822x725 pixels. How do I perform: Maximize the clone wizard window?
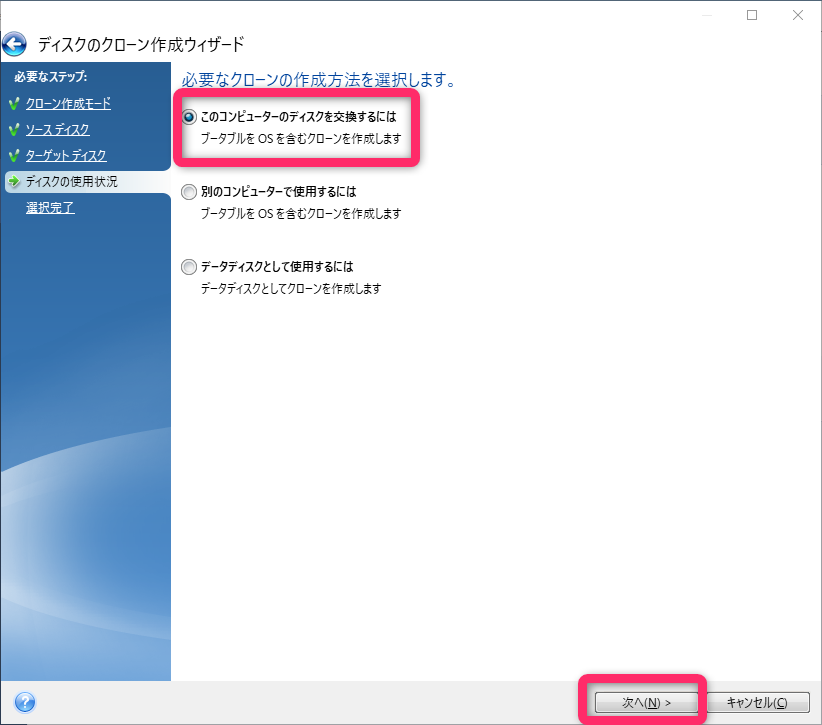point(752,15)
